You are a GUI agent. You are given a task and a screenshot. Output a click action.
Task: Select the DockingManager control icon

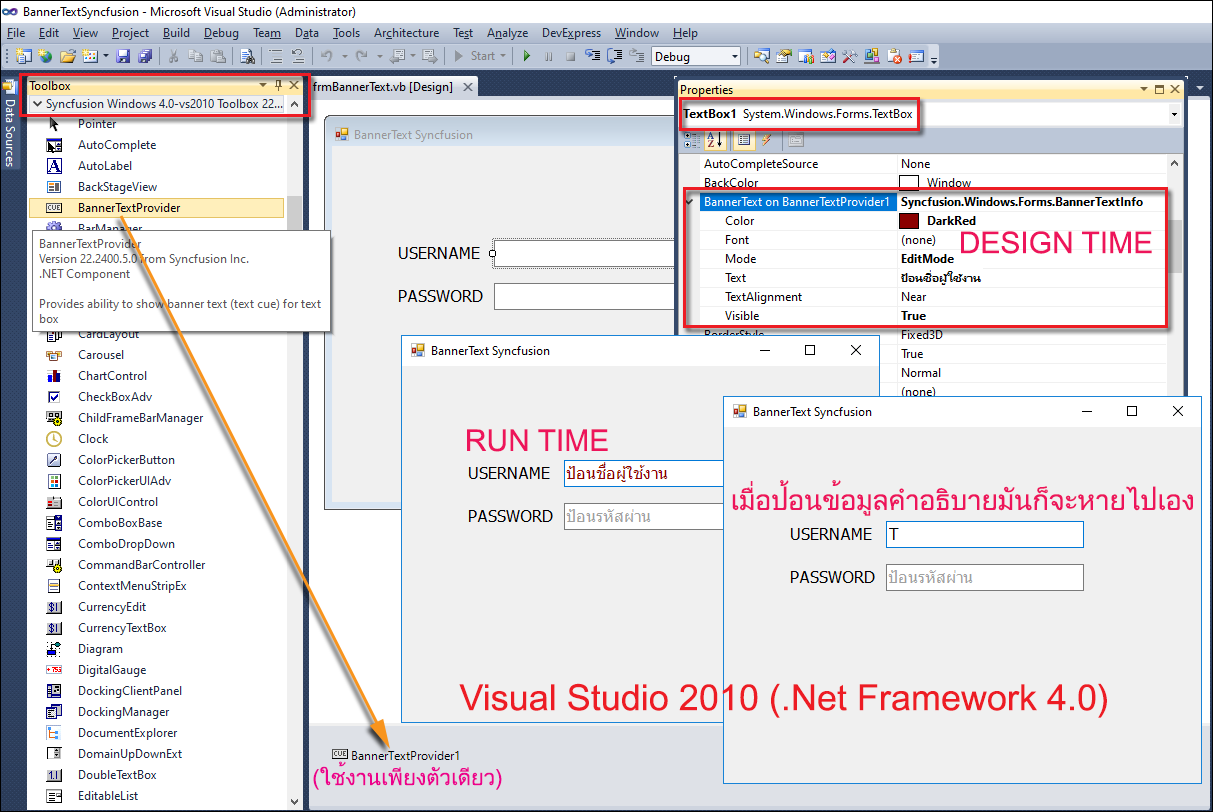[55, 712]
